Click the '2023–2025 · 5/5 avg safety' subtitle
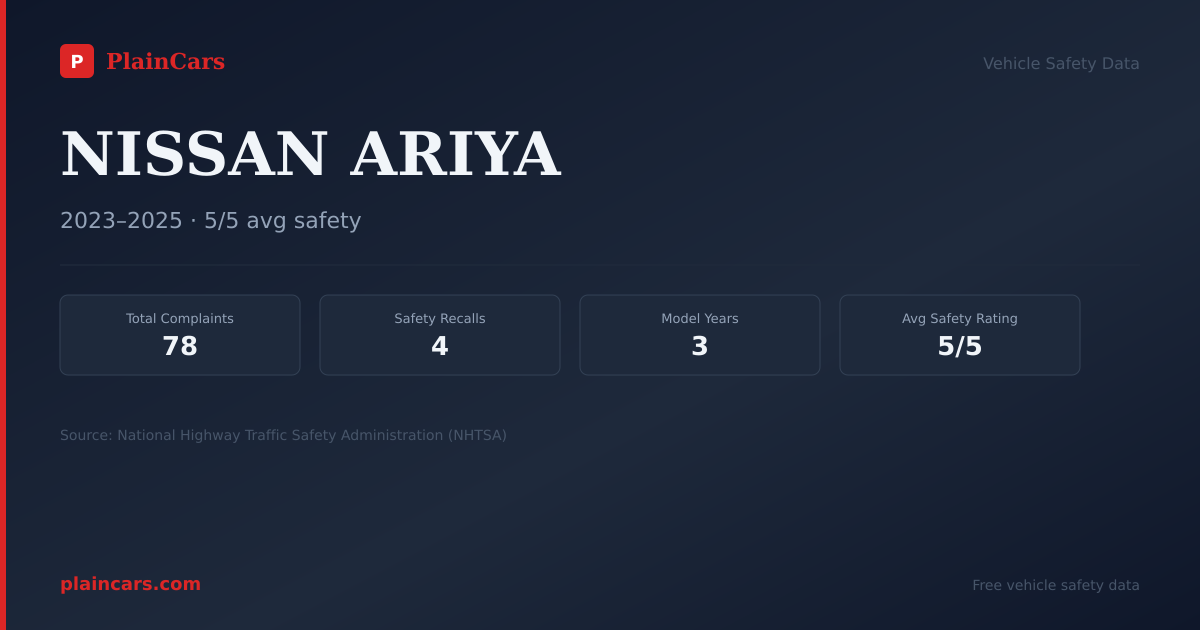 [210, 221]
